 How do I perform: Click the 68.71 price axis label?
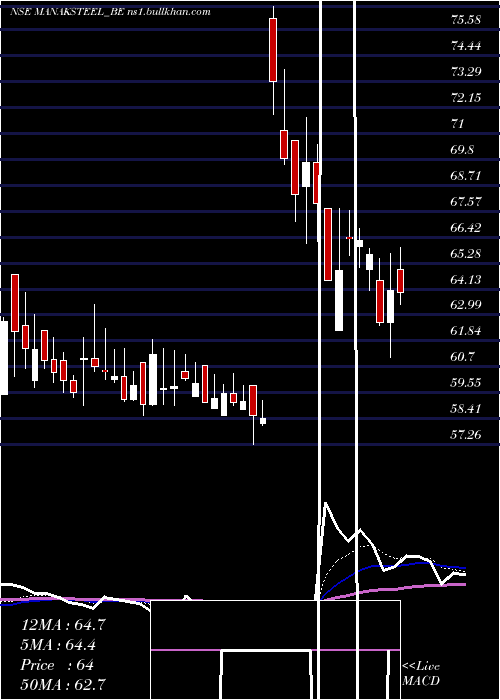(466, 175)
